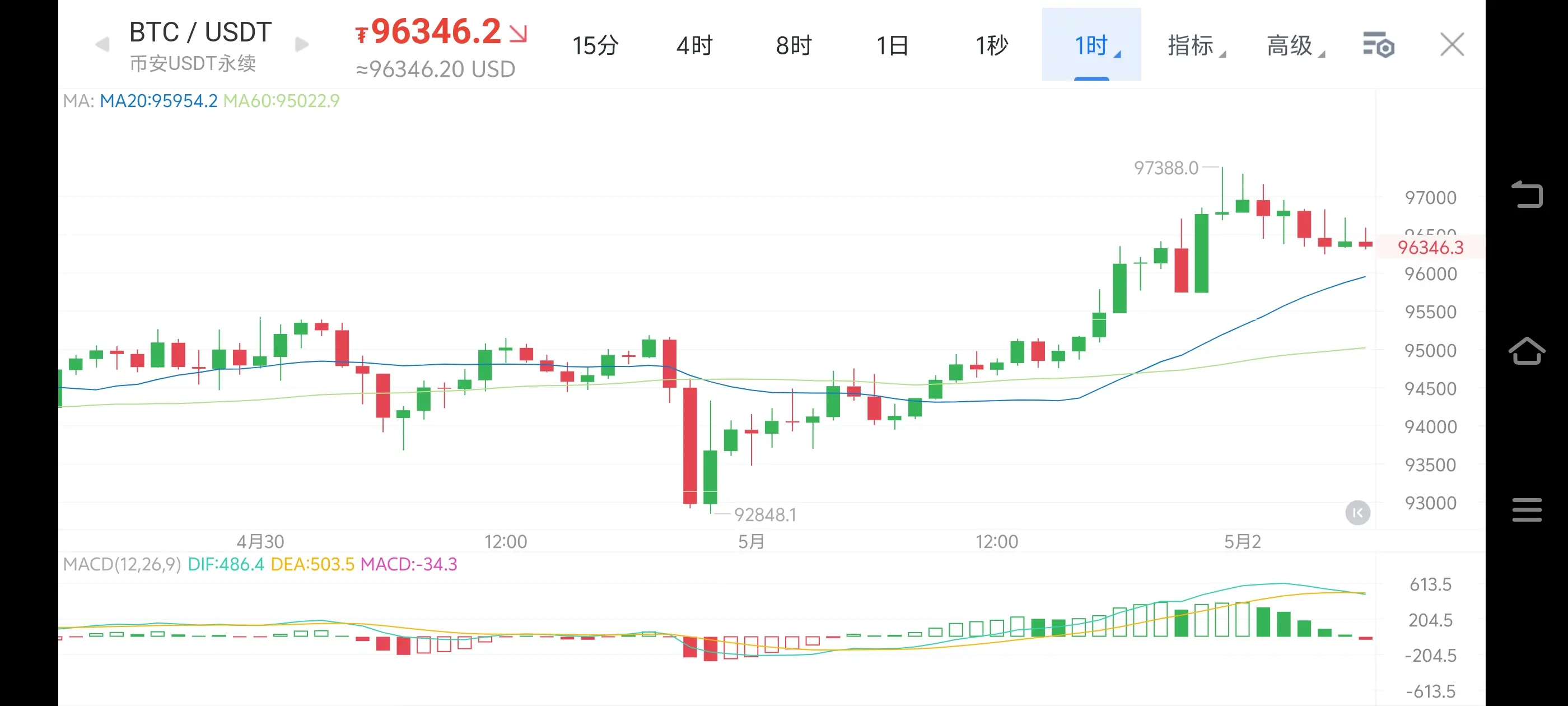Tap the current price tag 96346.3

click(1430, 247)
